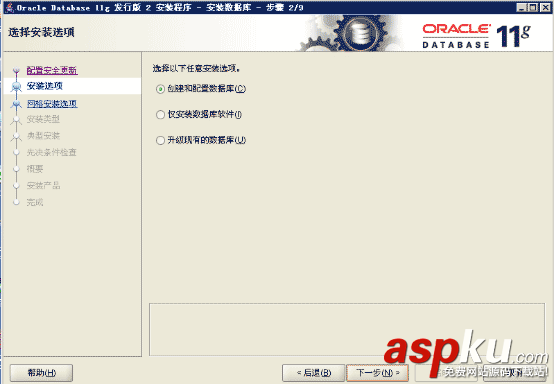Open the 配置安全更新 step link

point(52,70)
